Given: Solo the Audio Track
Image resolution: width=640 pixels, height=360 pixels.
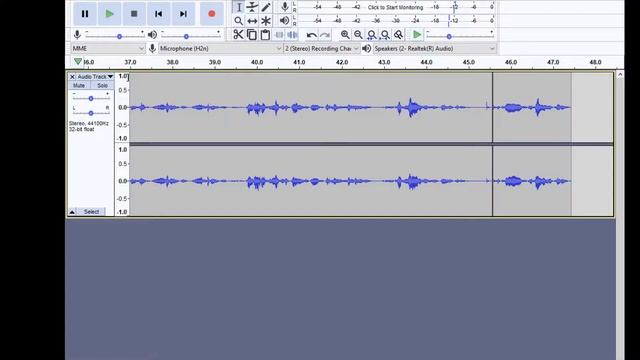Looking at the screenshot, I should 102,85.
